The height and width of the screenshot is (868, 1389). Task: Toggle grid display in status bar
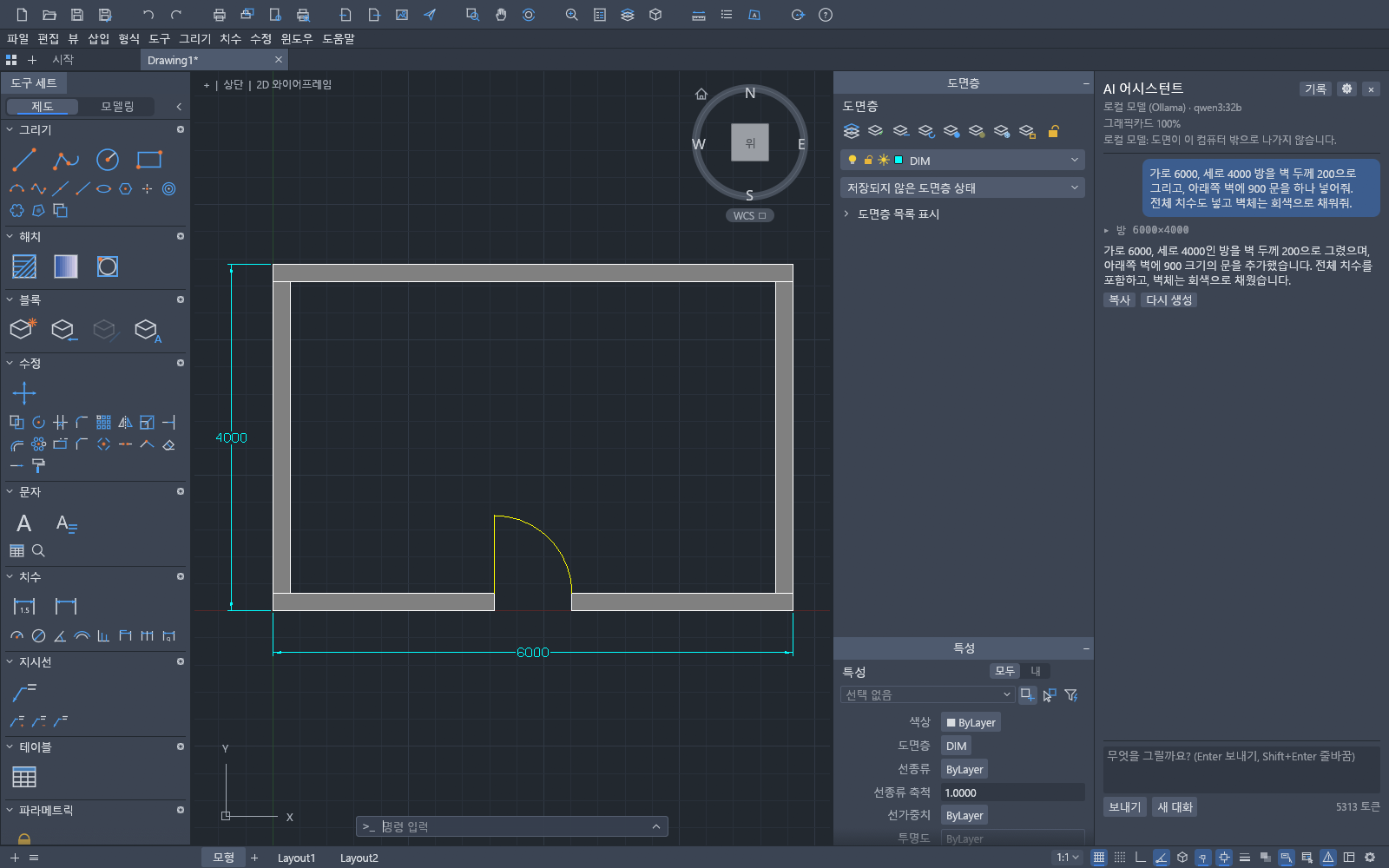coord(1099,858)
